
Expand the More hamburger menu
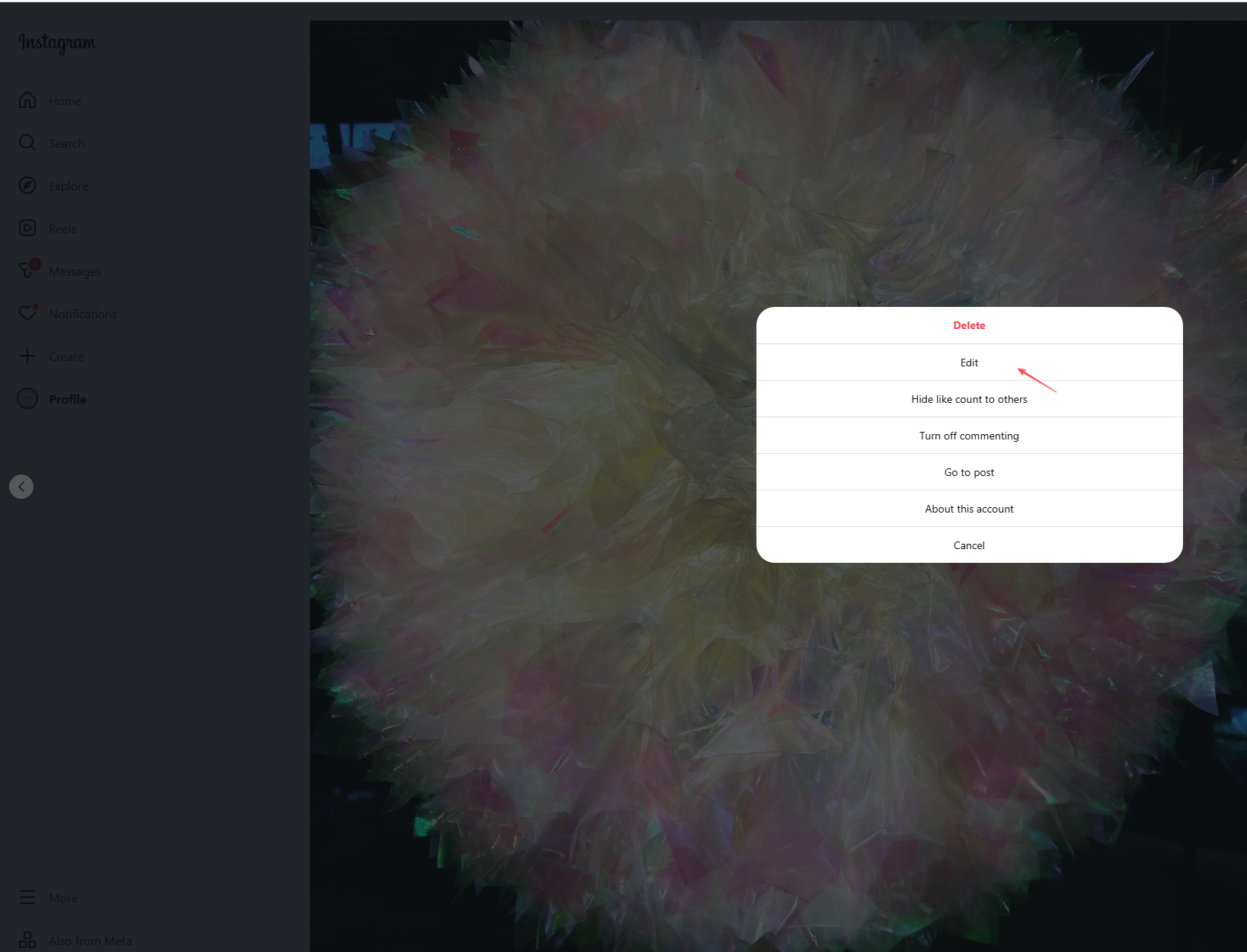point(27,898)
